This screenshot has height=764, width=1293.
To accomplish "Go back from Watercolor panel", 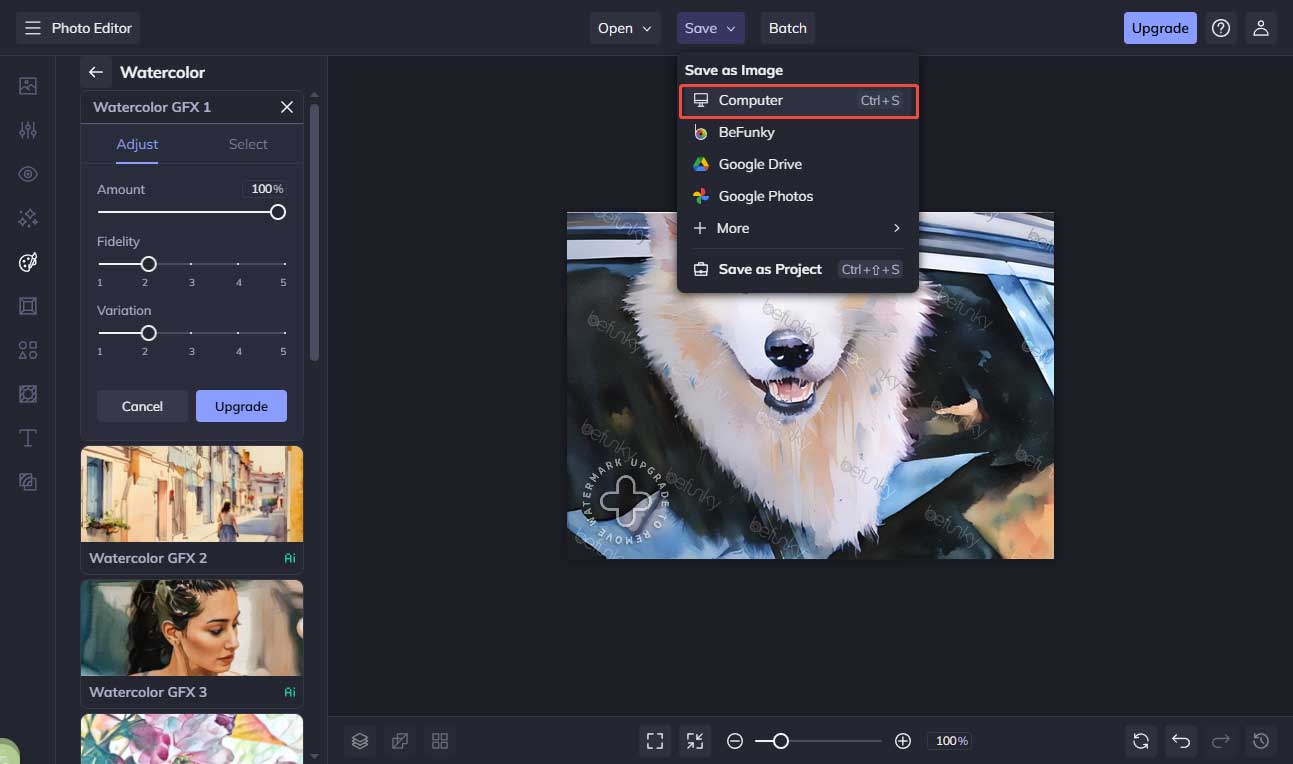I will click(96, 72).
